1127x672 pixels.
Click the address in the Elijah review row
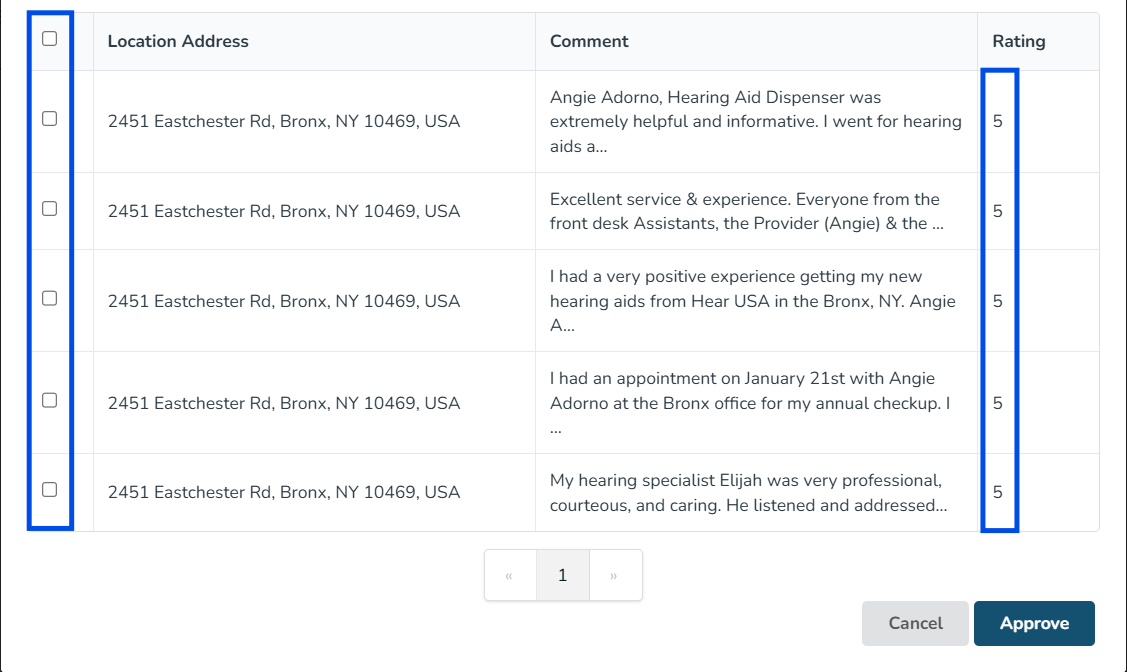coord(284,493)
